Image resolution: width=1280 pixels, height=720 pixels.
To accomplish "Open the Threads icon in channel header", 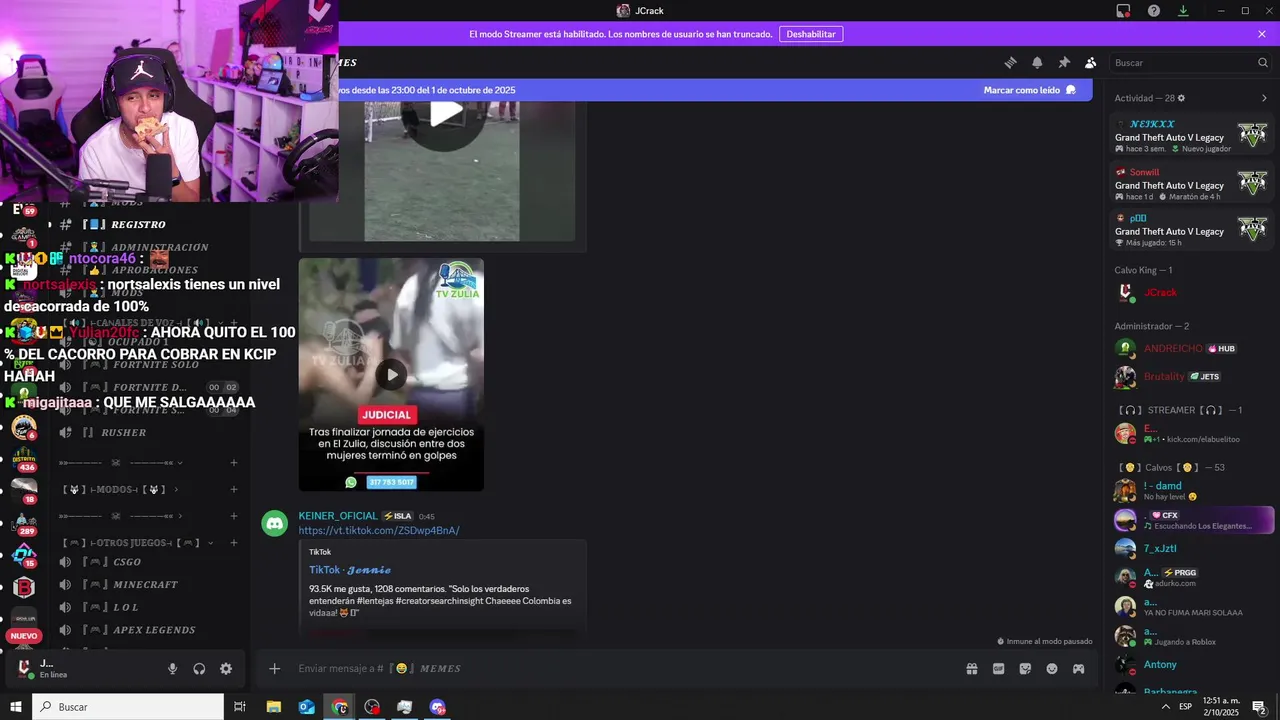I will (x=1010, y=62).
